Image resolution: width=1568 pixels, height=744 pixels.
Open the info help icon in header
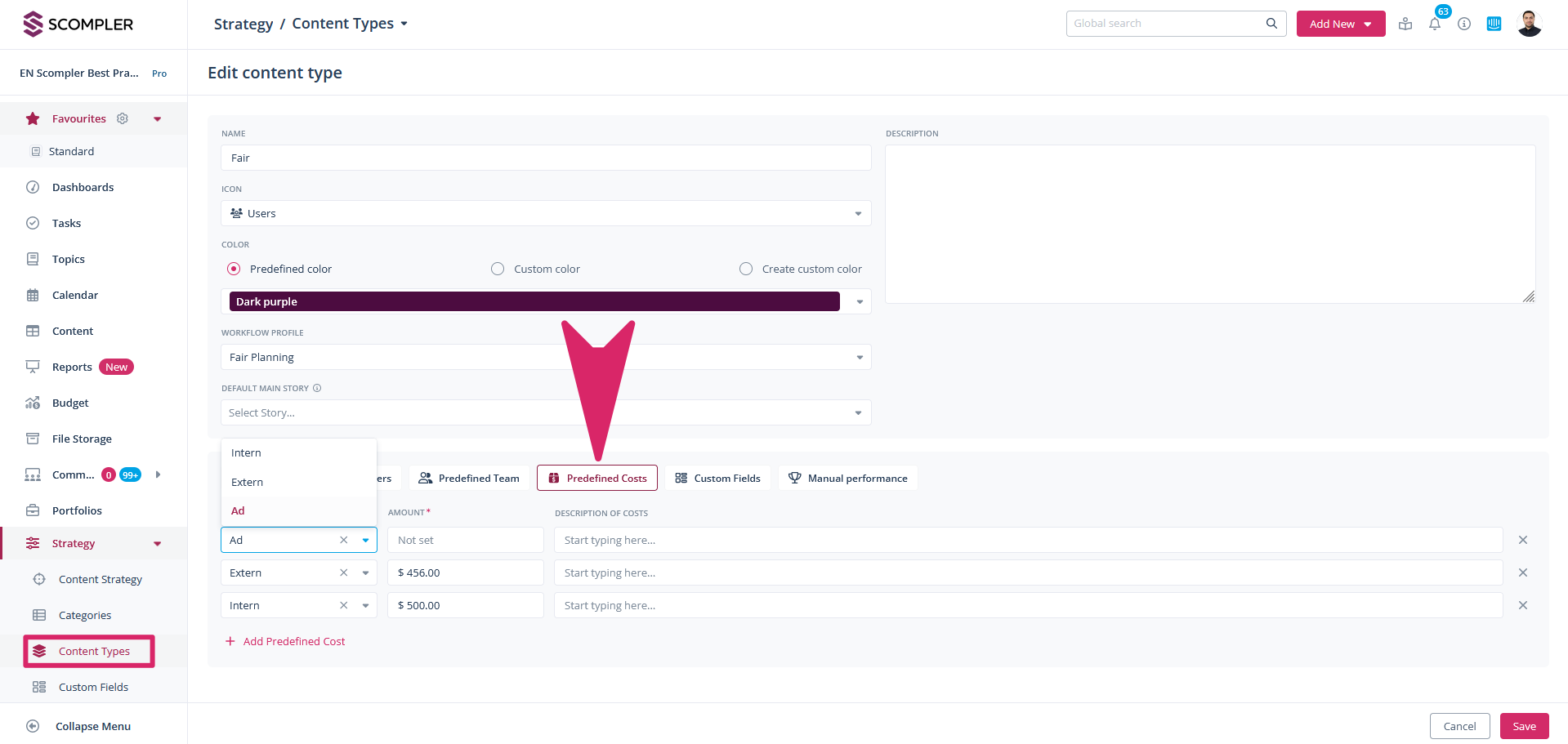(x=1464, y=24)
